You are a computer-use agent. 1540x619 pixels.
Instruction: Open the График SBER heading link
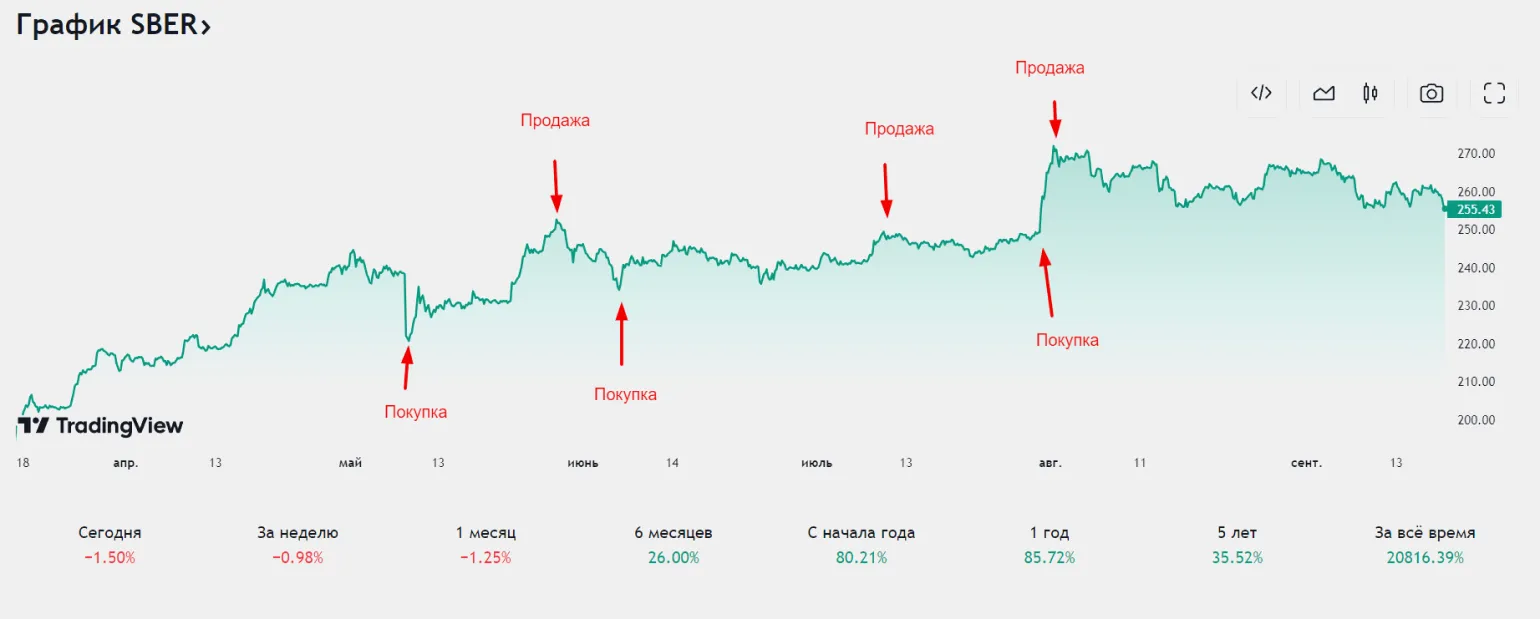click(x=113, y=26)
